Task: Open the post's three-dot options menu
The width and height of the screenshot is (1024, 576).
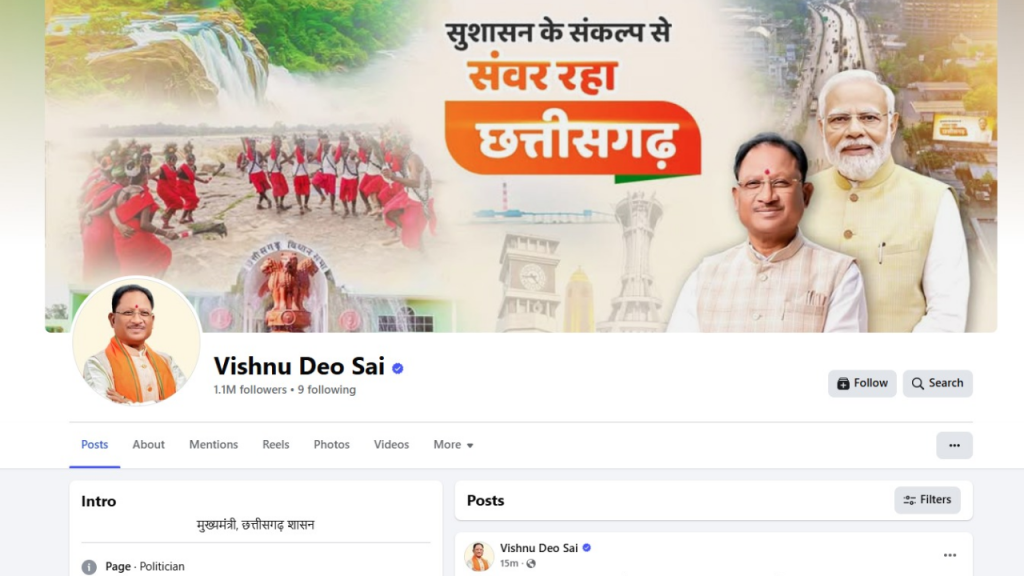Action: (x=950, y=555)
